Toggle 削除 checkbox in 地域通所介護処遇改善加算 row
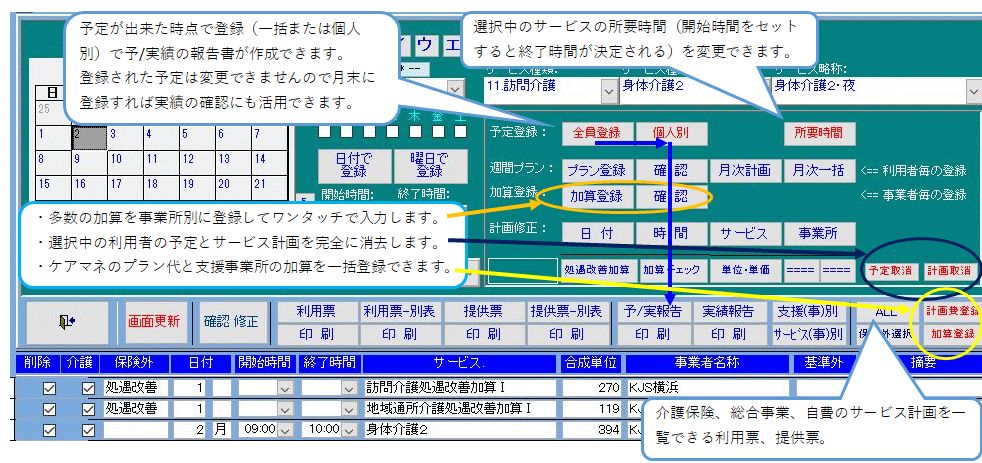 click(x=49, y=408)
